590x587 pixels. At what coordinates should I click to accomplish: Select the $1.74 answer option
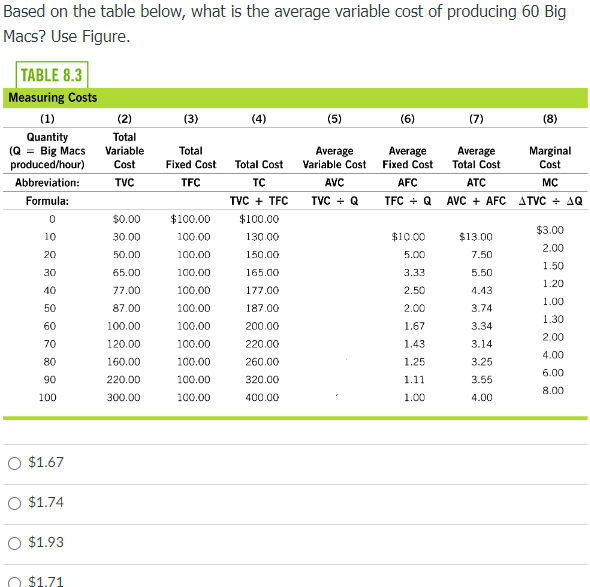point(14,503)
